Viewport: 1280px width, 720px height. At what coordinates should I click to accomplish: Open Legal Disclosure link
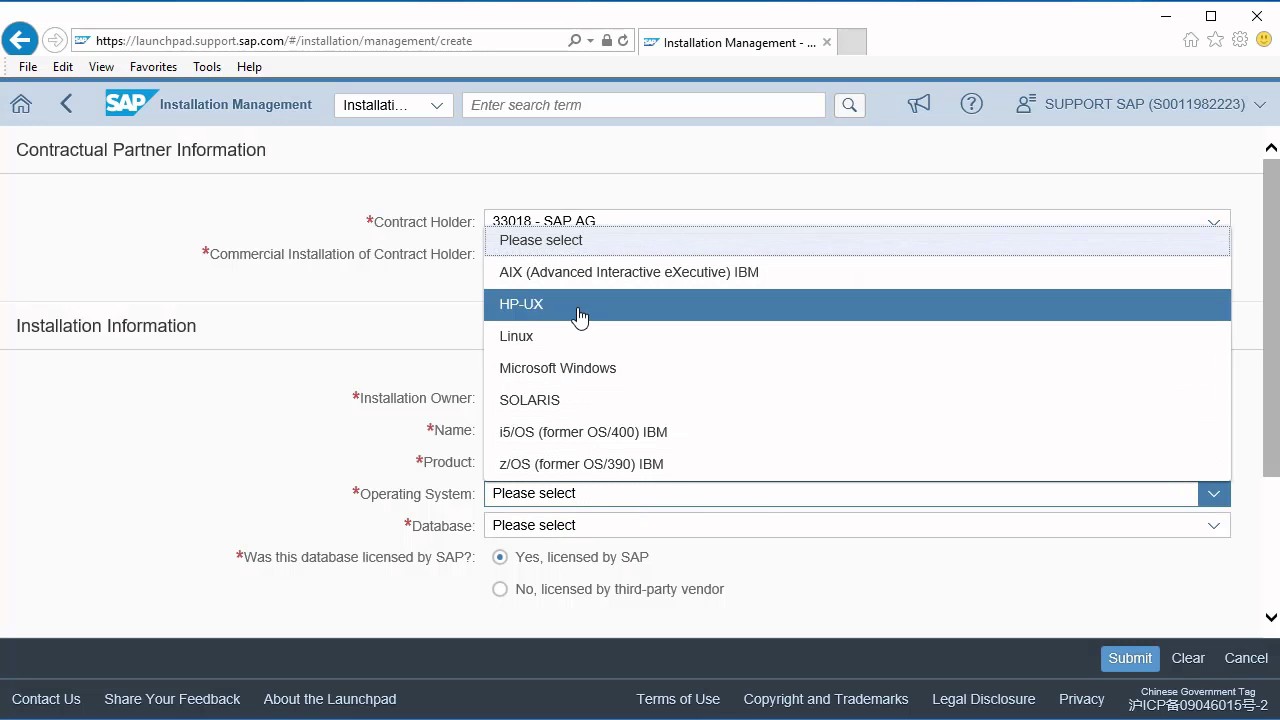[984, 699]
